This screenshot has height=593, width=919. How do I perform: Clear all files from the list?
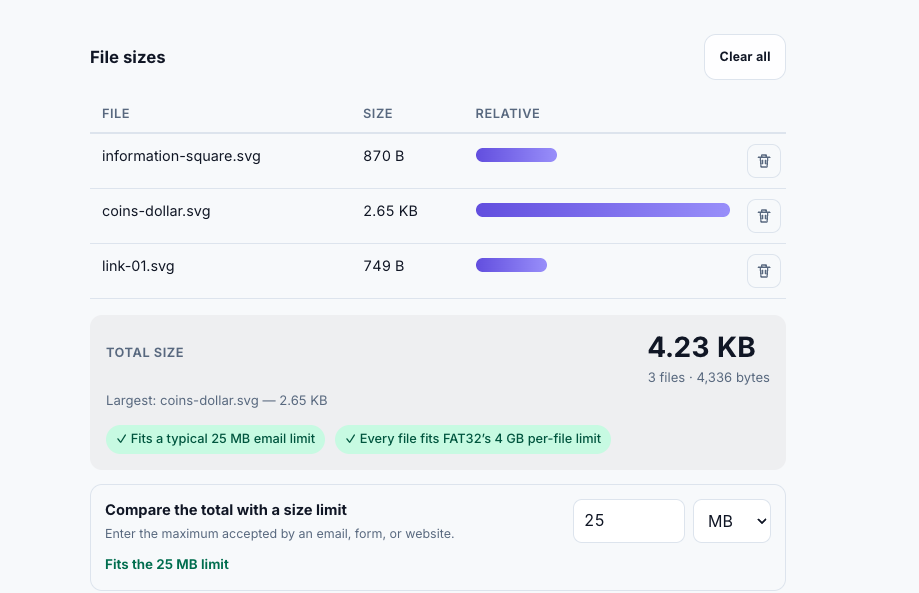745,57
